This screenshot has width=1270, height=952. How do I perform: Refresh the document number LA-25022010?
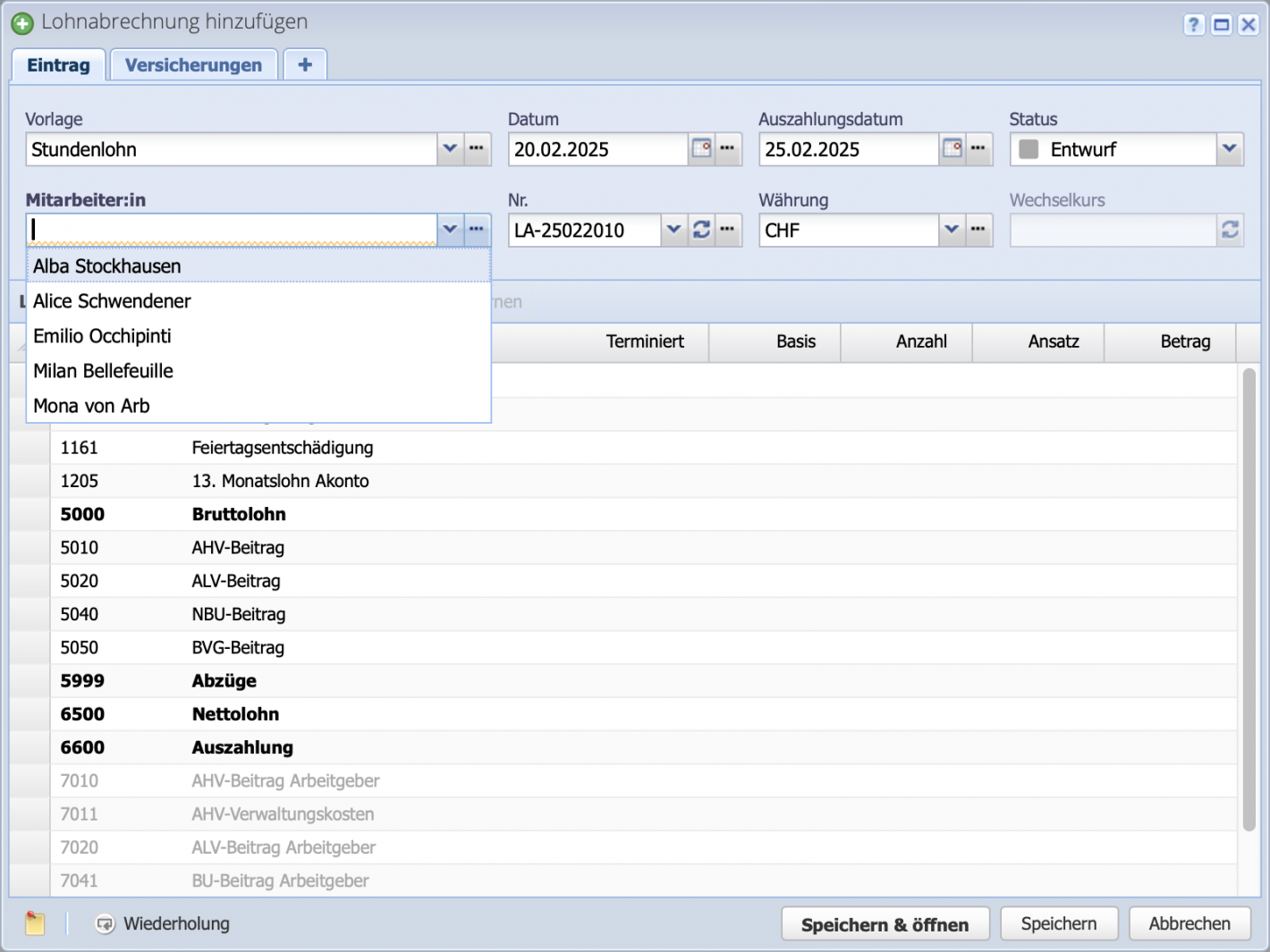(702, 230)
